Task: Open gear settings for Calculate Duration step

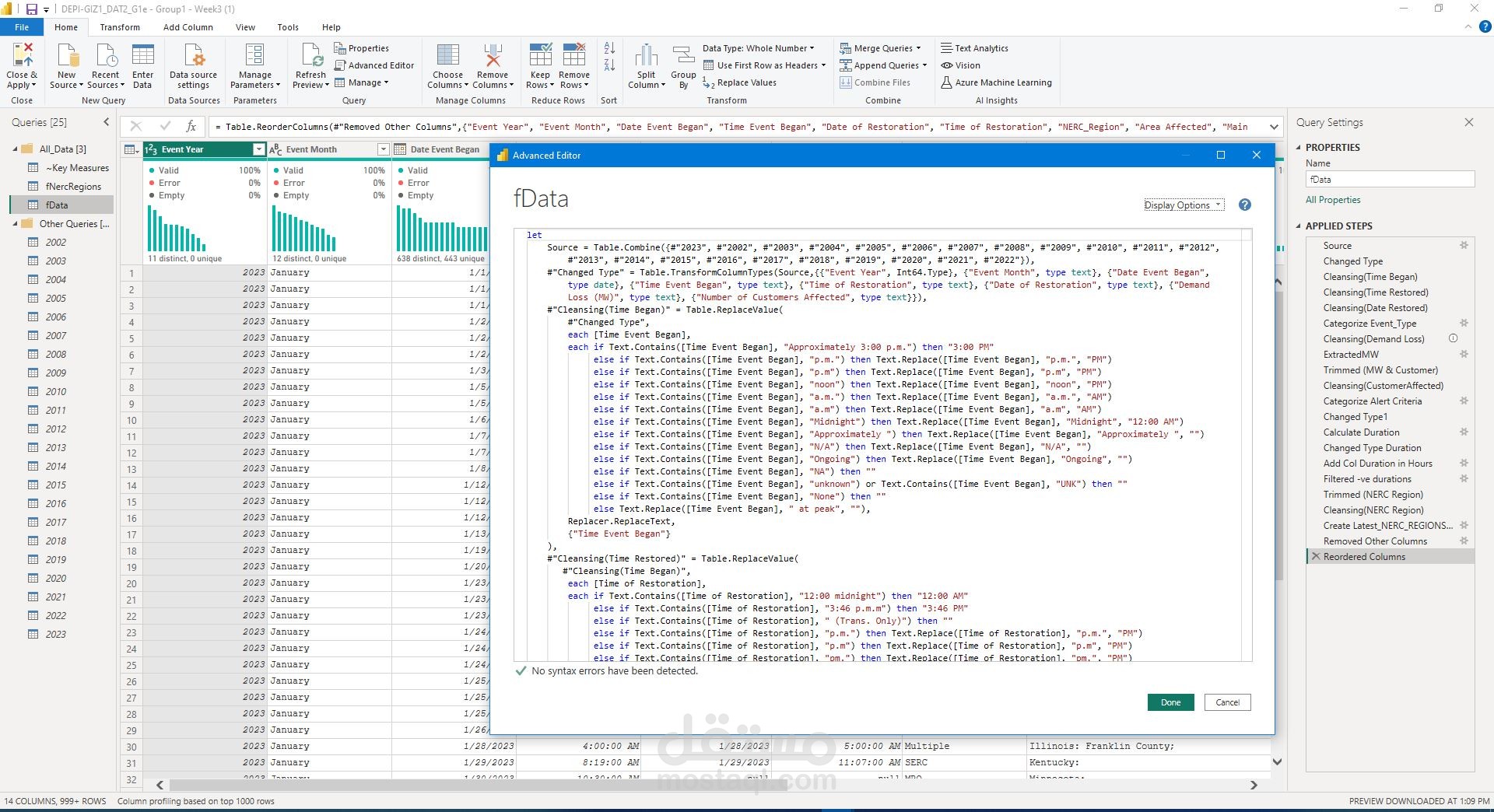Action: [1464, 432]
